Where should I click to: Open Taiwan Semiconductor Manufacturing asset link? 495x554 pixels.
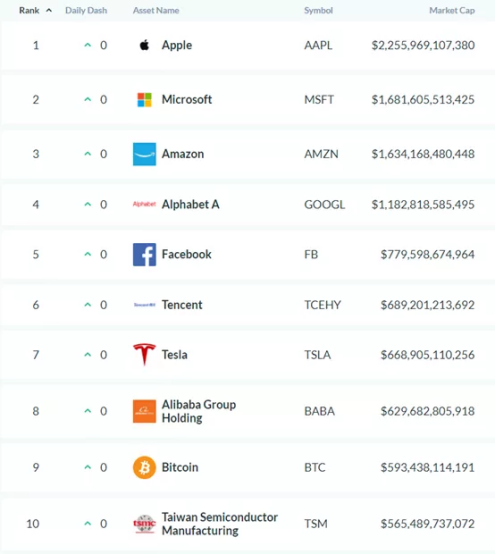(219, 524)
